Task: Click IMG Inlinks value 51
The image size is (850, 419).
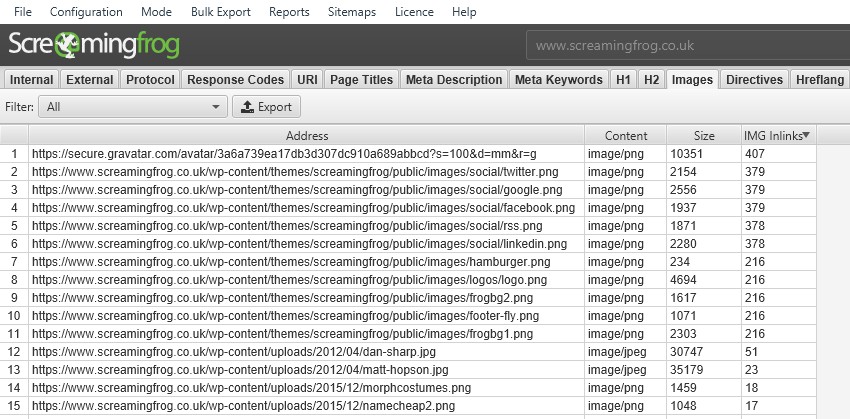Action: tap(751, 352)
